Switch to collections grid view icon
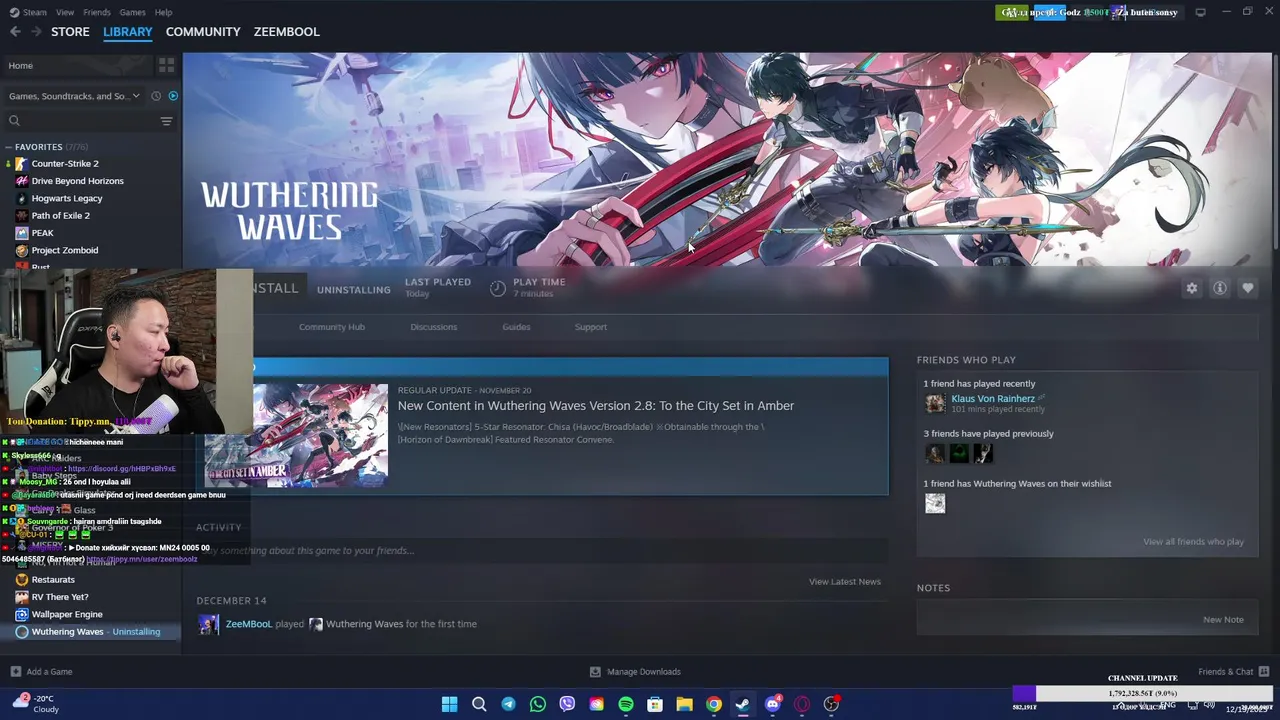Viewport: 1280px width, 720px height. click(x=167, y=65)
